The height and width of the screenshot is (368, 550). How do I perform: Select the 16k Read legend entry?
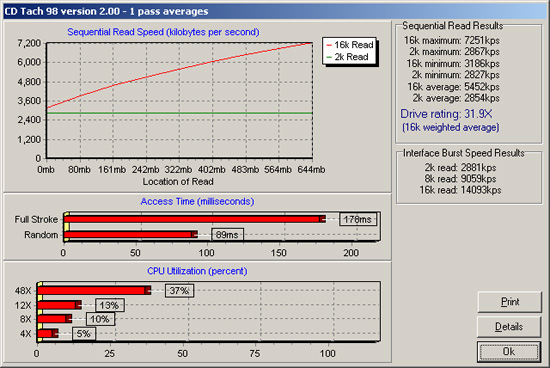[x=350, y=45]
